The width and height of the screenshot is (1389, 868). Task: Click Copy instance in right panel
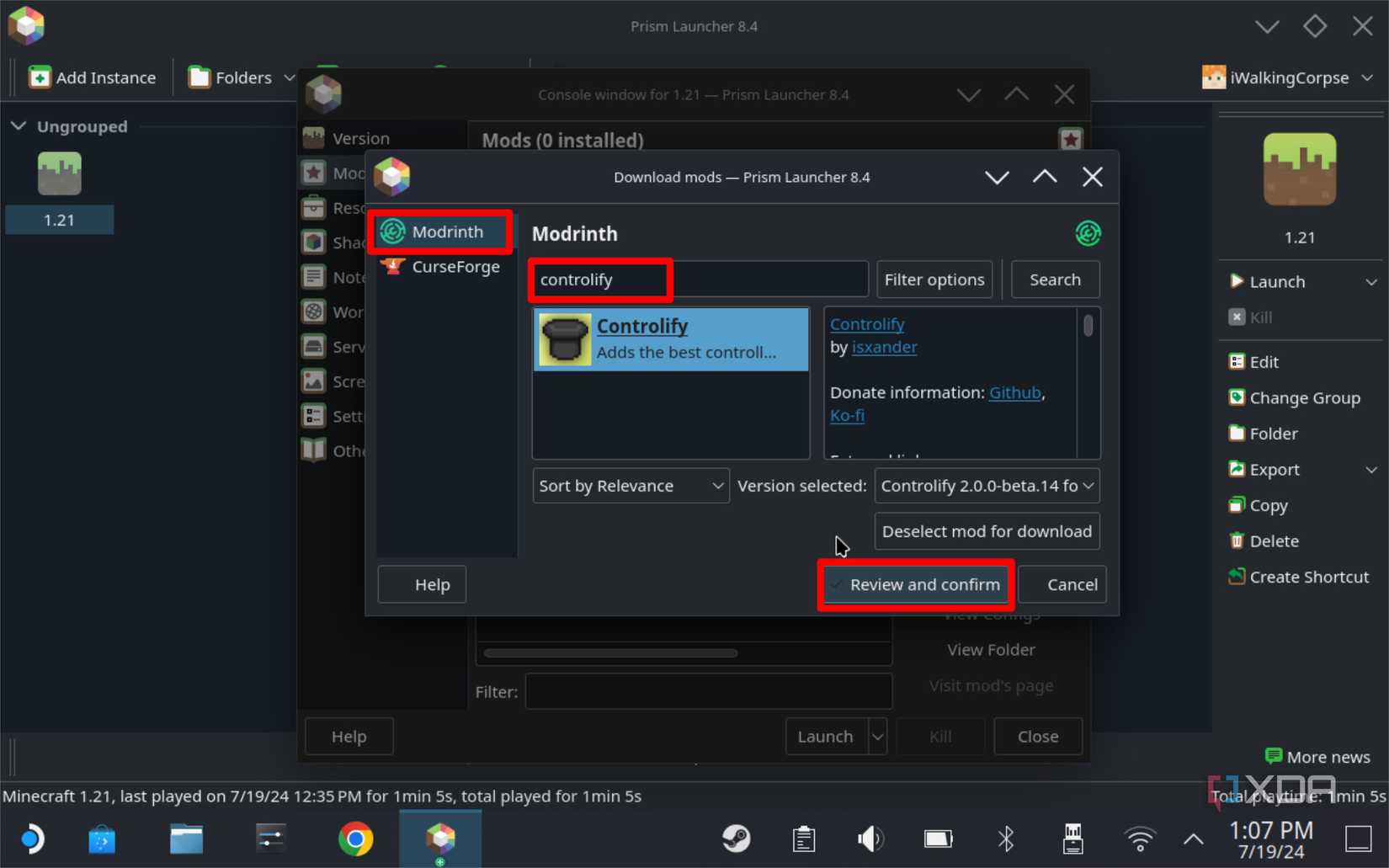[x=1258, y=505]
